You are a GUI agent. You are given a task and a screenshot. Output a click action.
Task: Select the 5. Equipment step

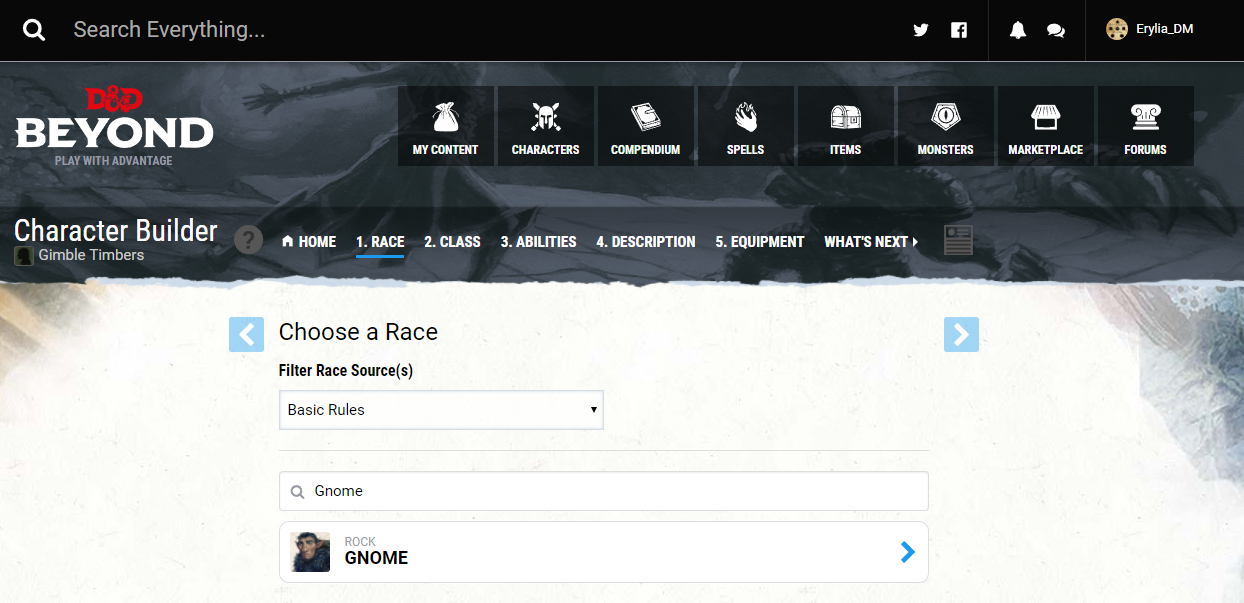pos(760,242)
